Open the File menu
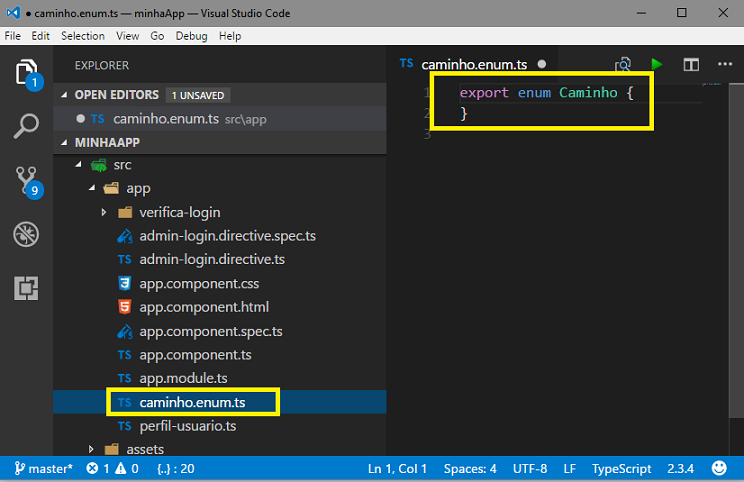Viewport: 744px width, 482px height. pos(12,36)
